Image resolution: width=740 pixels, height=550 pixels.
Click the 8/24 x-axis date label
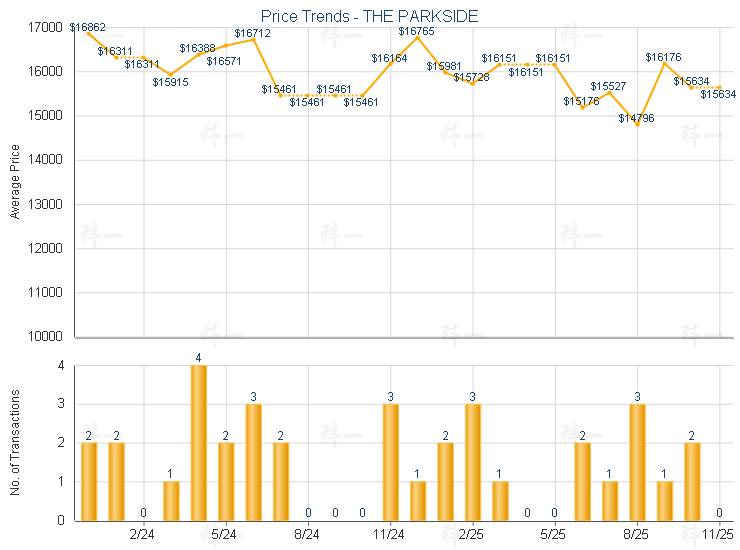(308, 534)
